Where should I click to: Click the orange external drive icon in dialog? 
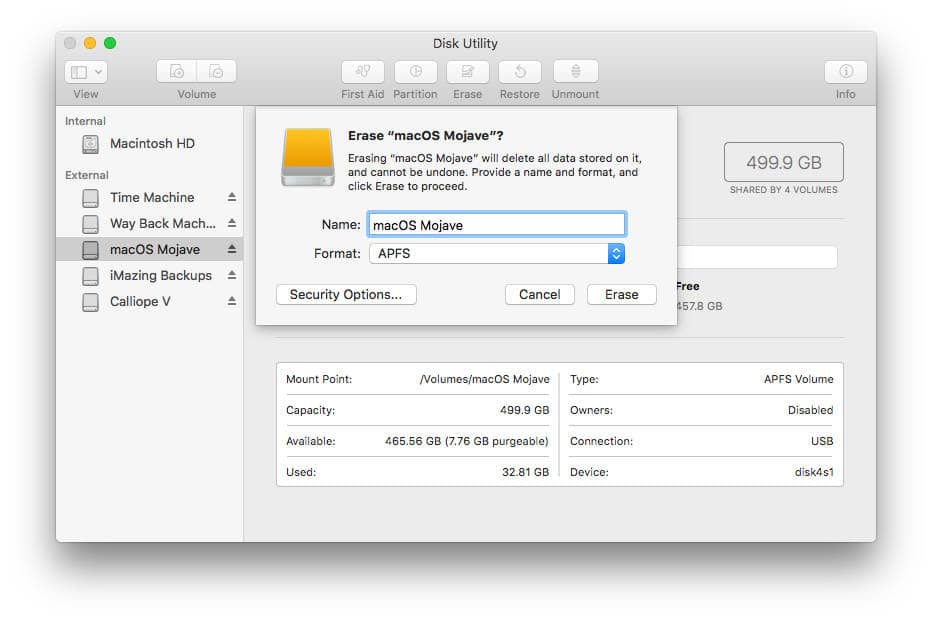point(308,158)
